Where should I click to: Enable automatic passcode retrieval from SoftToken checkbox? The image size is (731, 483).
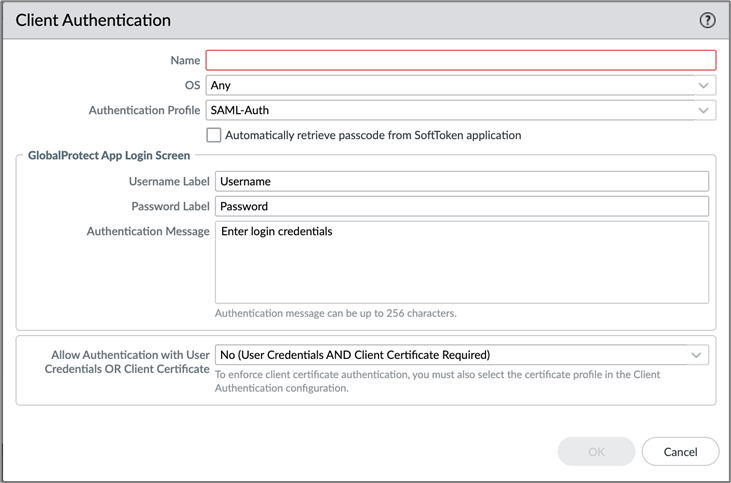pos(214,135)
